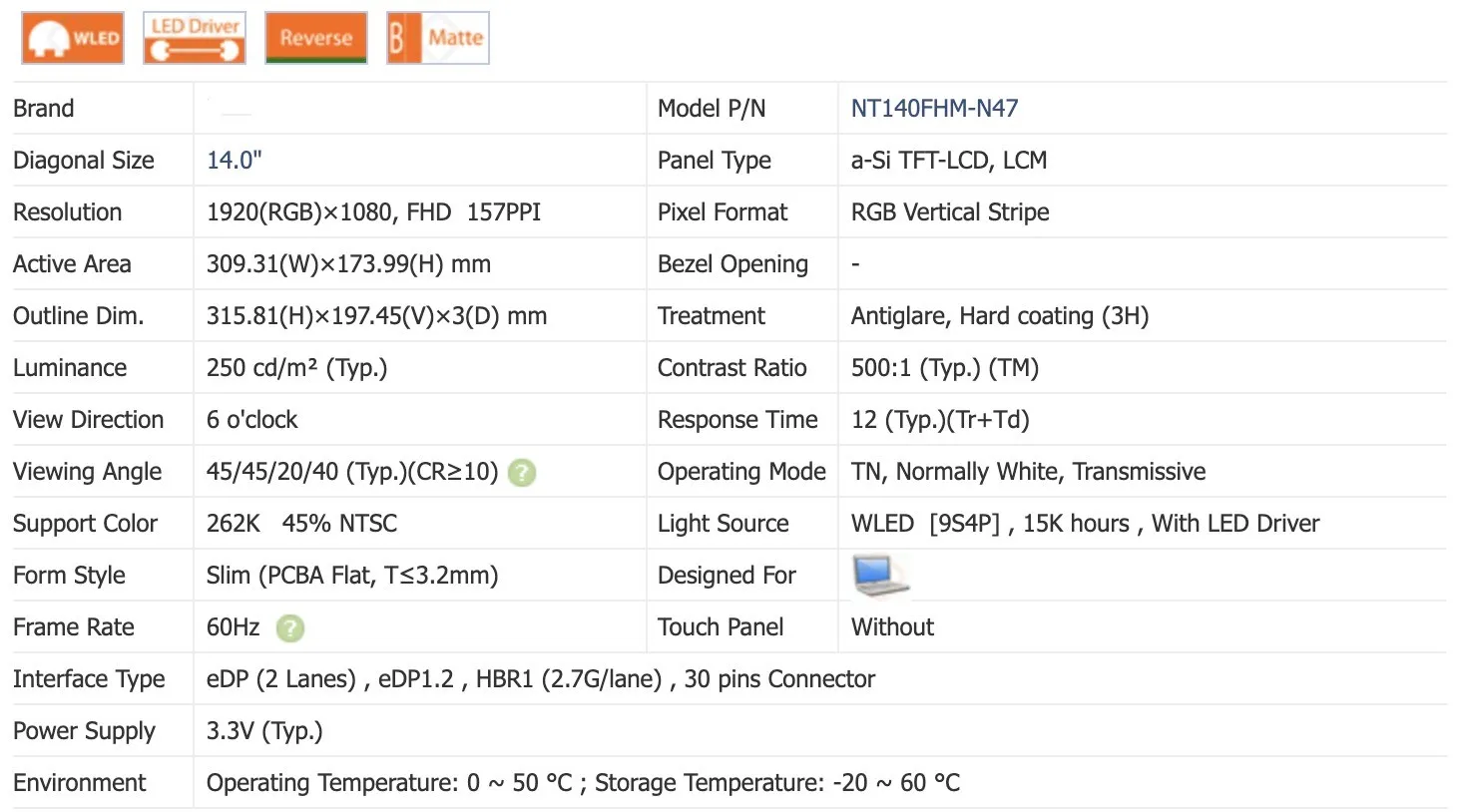The height and width of the screenshot is (812, 1461).
Task: Open the 14.0" diagonal size link
Action: 235,161
